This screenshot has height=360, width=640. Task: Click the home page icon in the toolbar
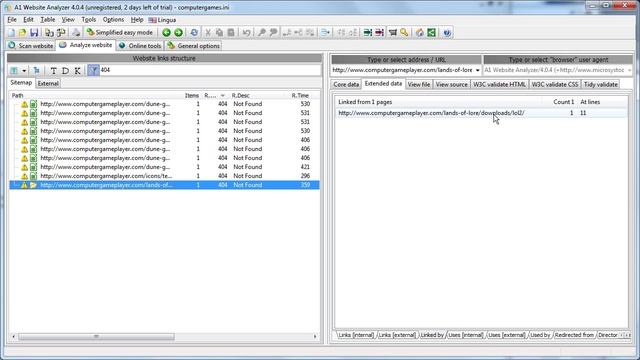[420, 33]
